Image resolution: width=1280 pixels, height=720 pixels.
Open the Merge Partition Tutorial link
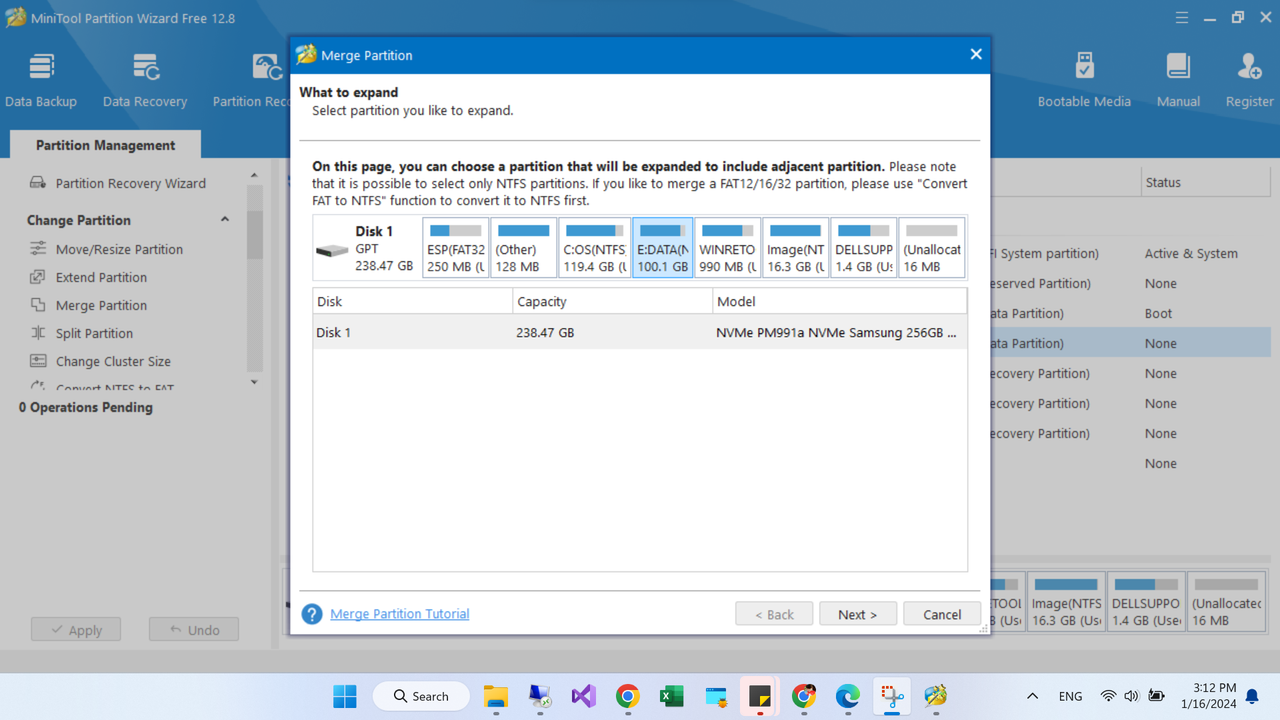coord(400,614)
